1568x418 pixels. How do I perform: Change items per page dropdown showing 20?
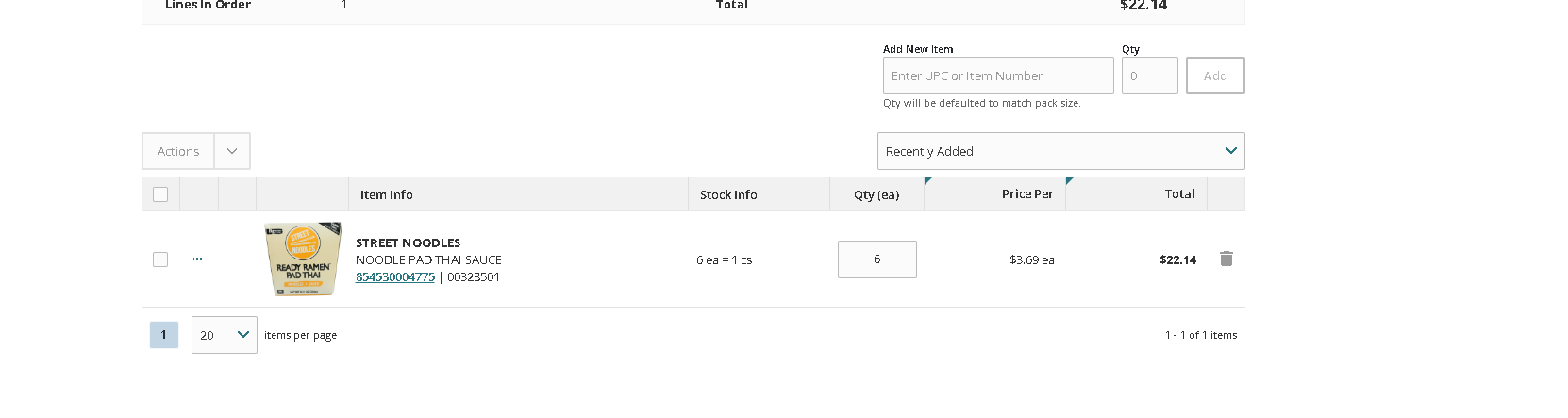(224, 335)
